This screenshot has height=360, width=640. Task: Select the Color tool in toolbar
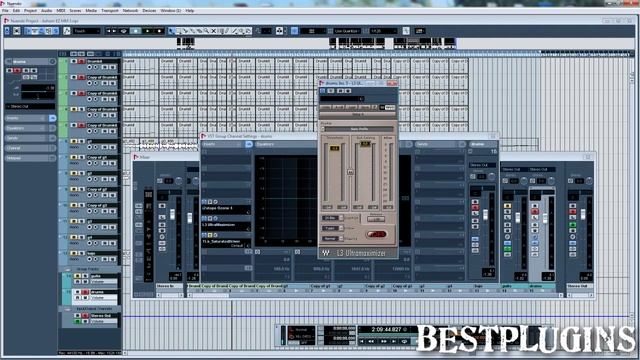(248, 31)
